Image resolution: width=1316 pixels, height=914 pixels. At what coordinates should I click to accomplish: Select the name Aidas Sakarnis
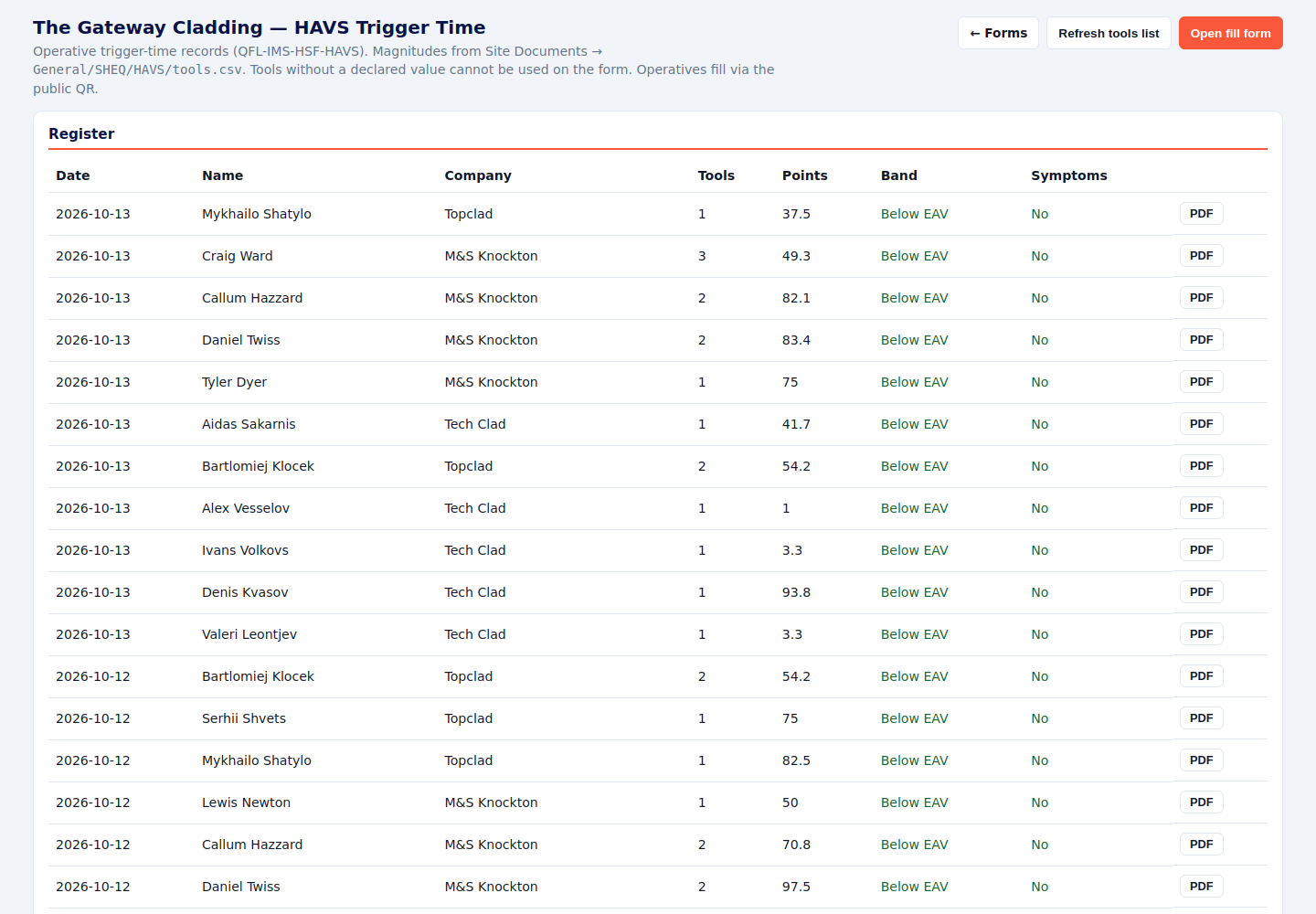(249, 424)
